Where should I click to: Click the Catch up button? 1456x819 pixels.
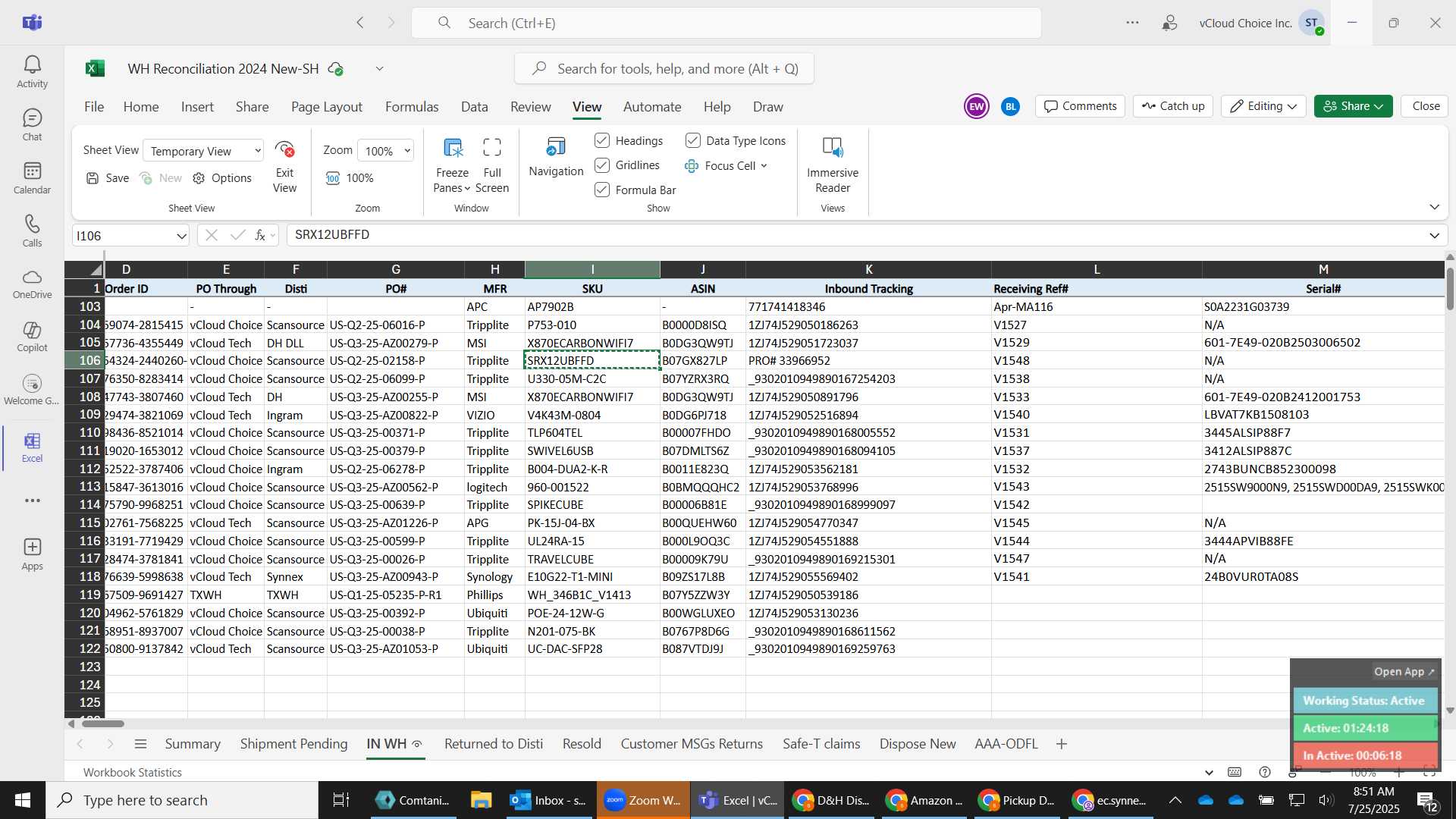point(1173,106)
